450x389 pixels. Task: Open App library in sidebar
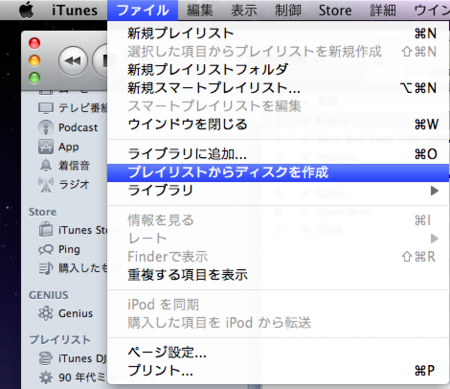(69, 147)
